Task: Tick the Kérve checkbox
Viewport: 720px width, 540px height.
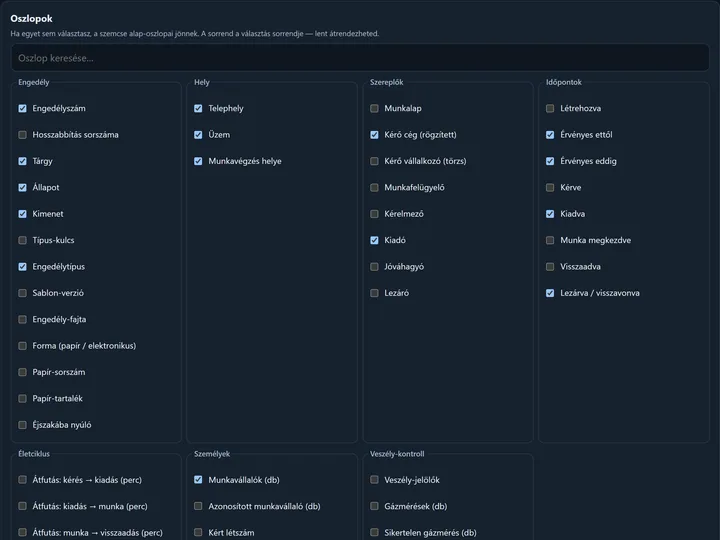Action: tap(550, 187)
